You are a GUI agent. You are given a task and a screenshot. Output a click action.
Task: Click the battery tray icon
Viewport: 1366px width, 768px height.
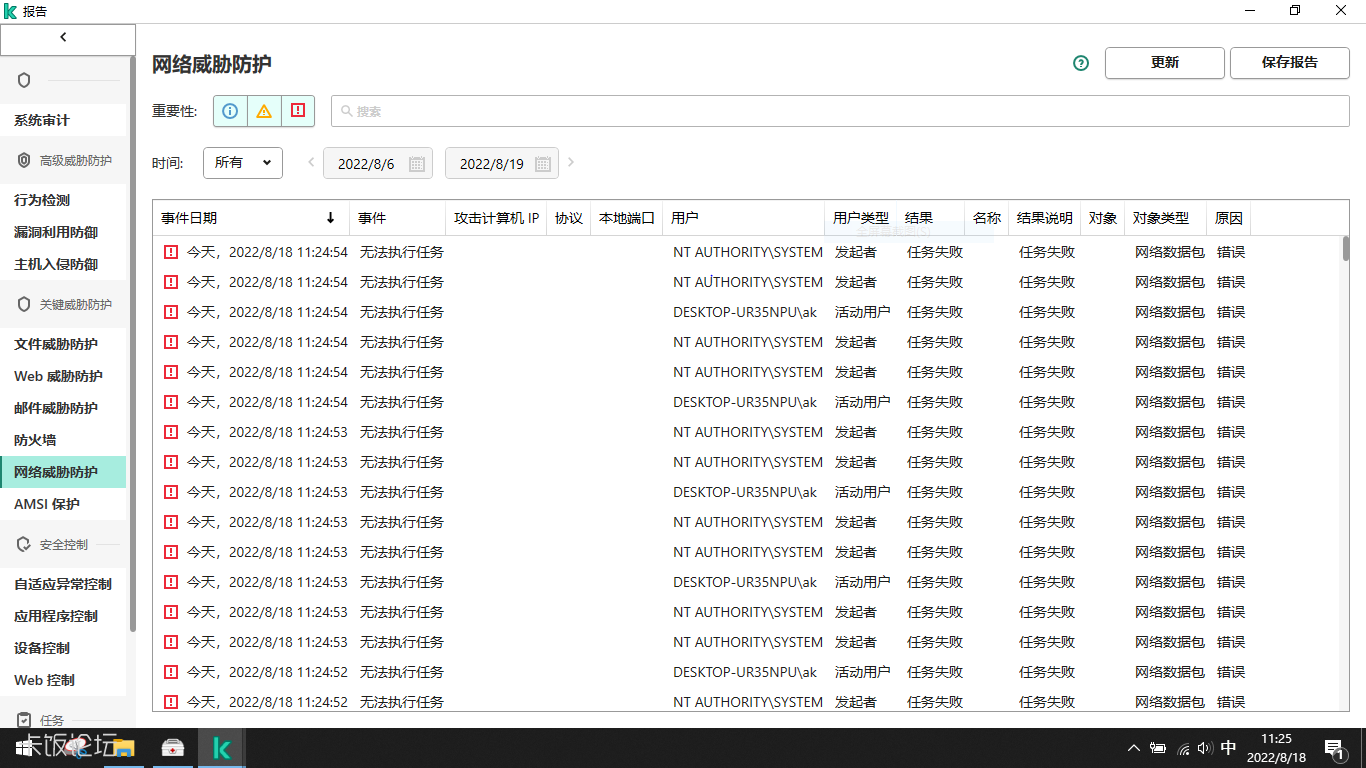point(1158,748)
